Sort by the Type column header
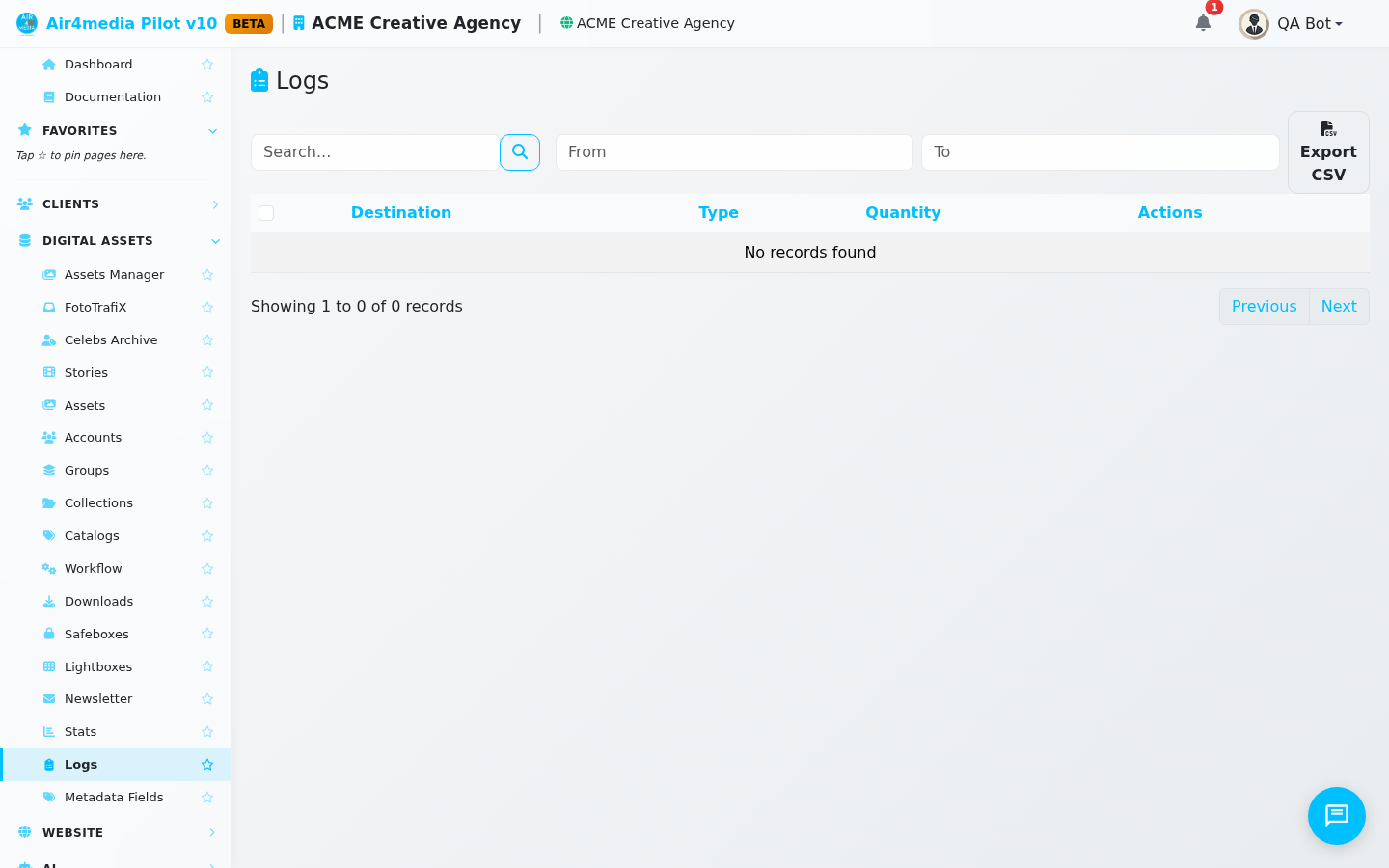 click(719, 213)
